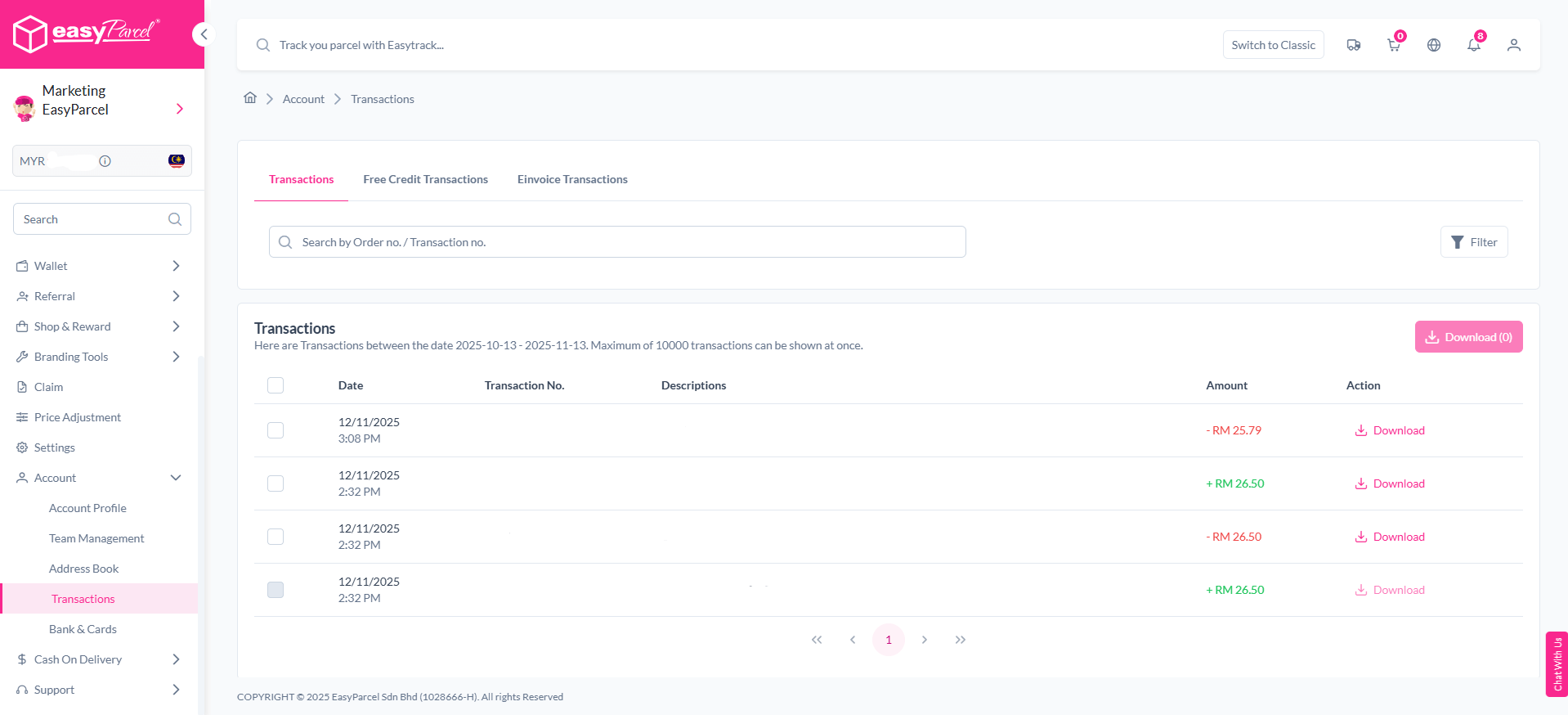The height and width of the screenshot is (715, 1568).
Task: Open the language globe icon
Action: point(1433,45)
